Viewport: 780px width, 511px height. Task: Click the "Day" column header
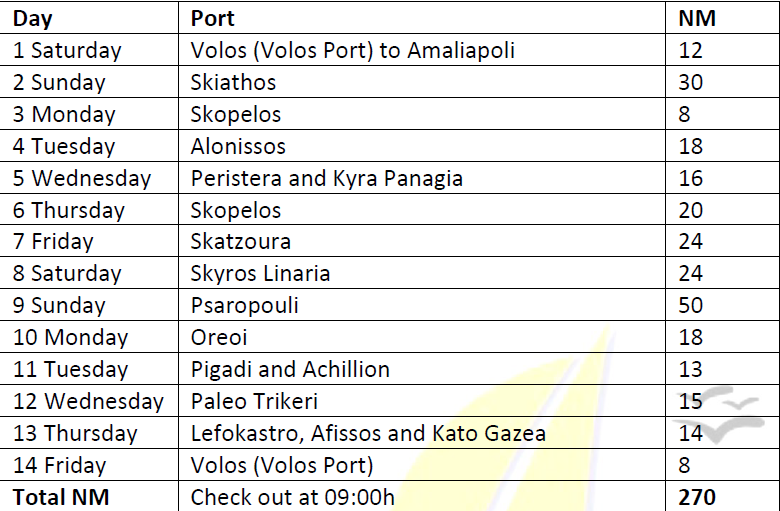pos(33,18)
